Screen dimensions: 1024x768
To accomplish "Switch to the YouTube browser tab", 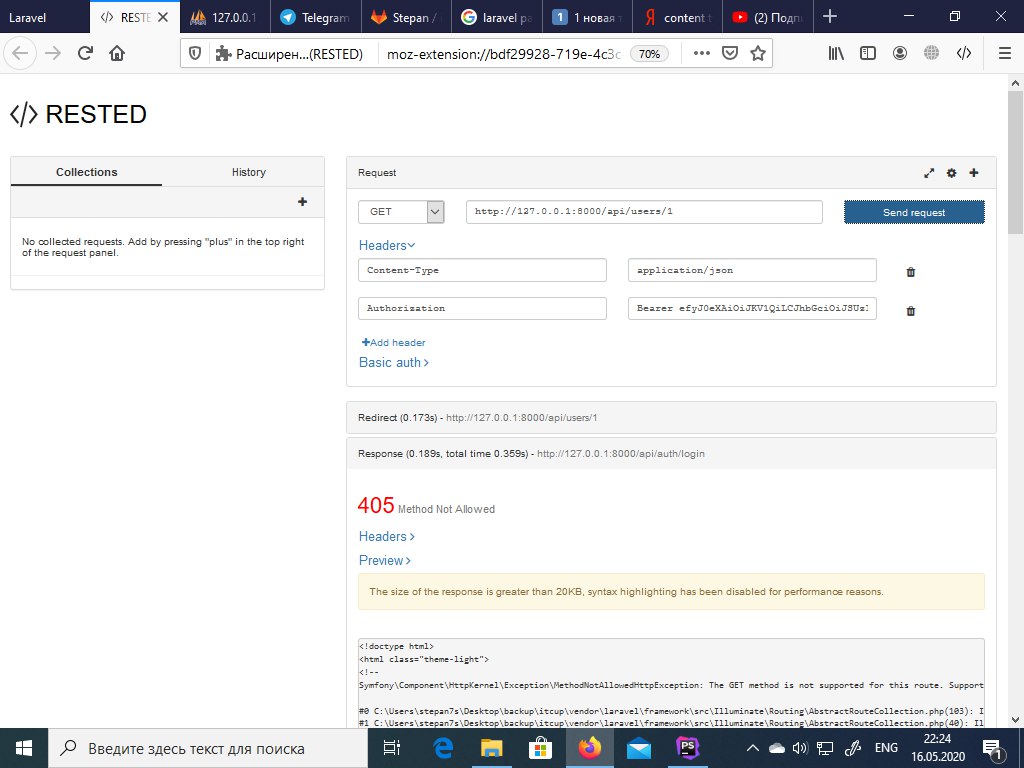I will pos(768,17).
